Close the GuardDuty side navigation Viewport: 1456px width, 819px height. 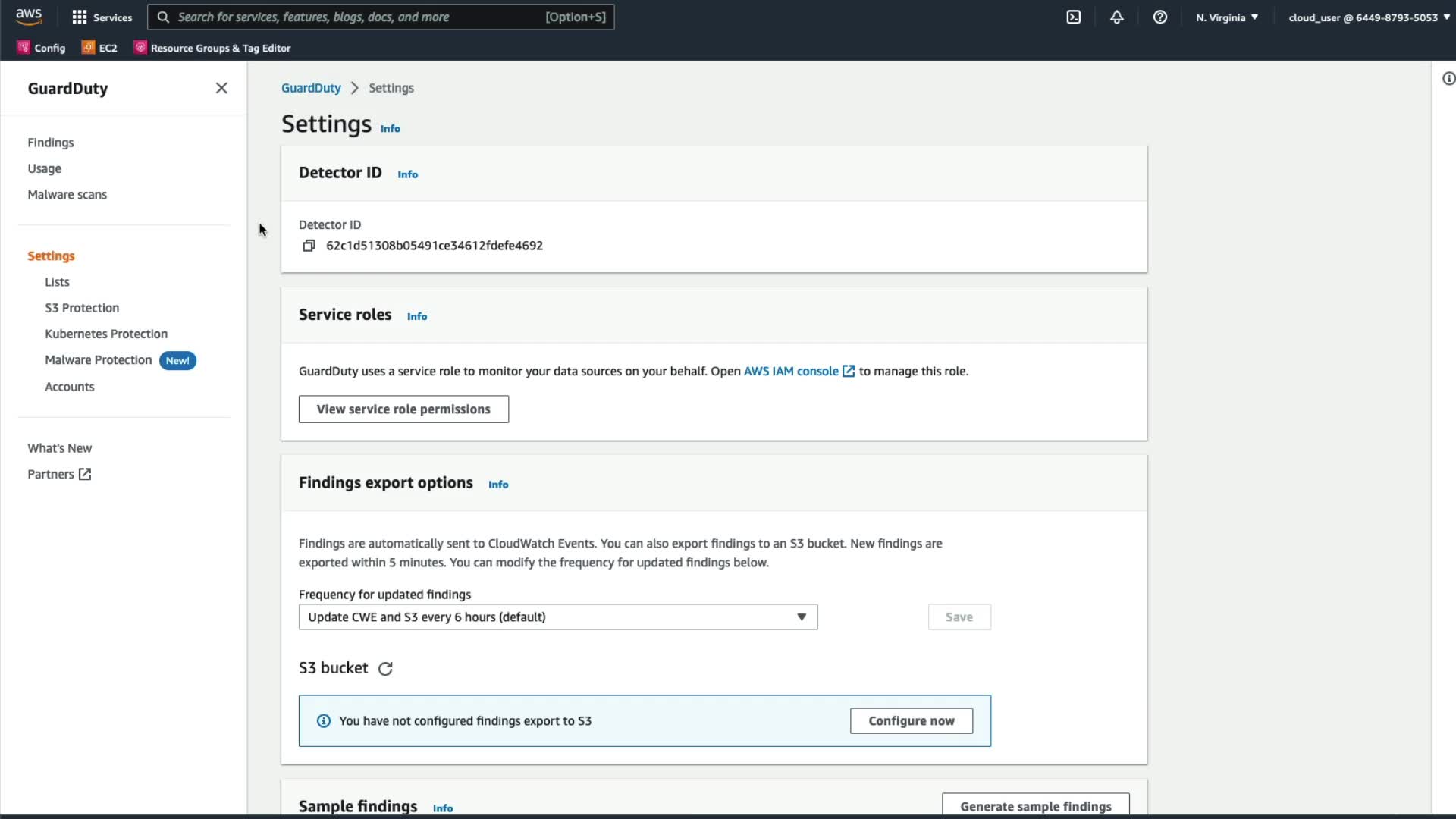221,88
